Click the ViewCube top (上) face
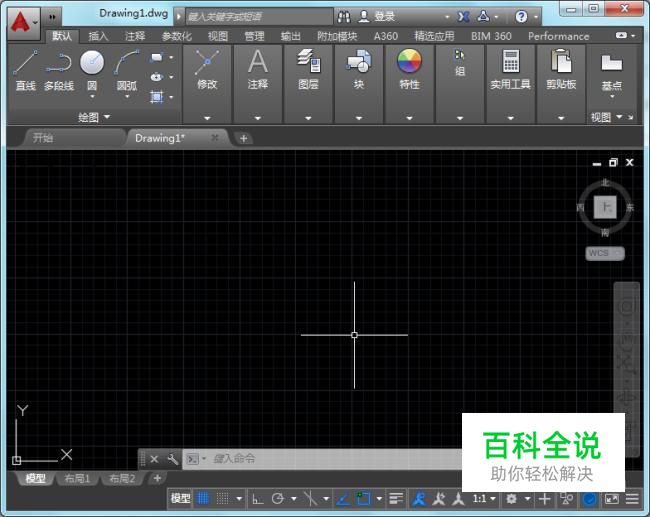 click(x=605, y=207)
